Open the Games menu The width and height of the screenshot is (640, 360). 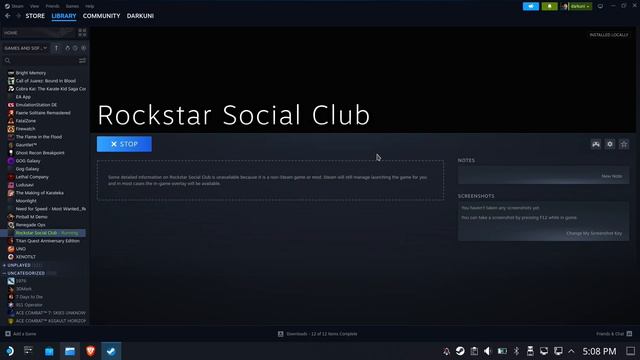point(72,6)
